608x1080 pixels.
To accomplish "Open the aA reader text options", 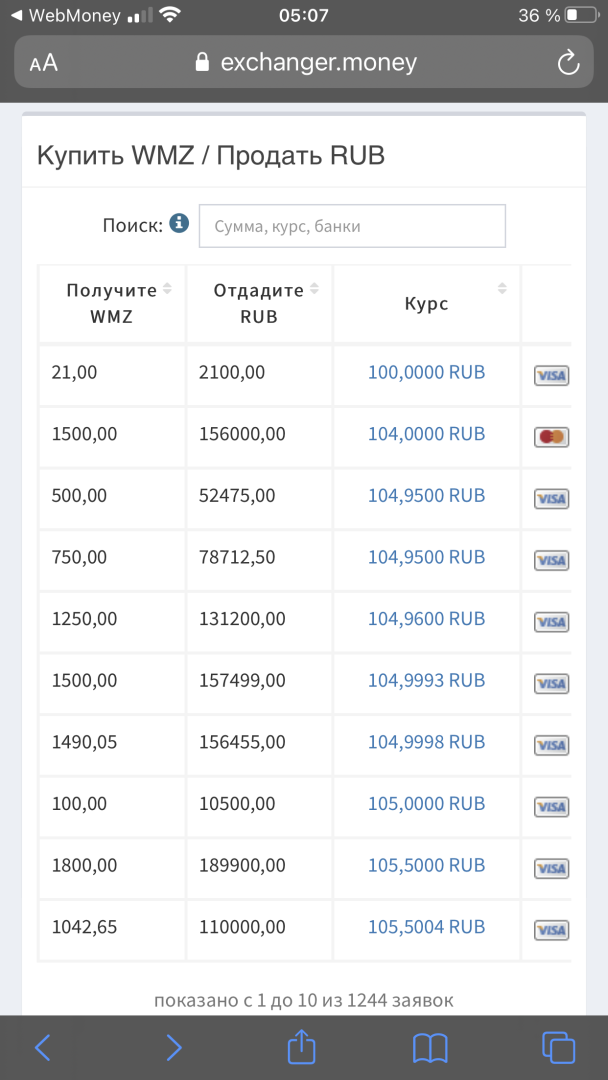I will (x=43, y=63).
